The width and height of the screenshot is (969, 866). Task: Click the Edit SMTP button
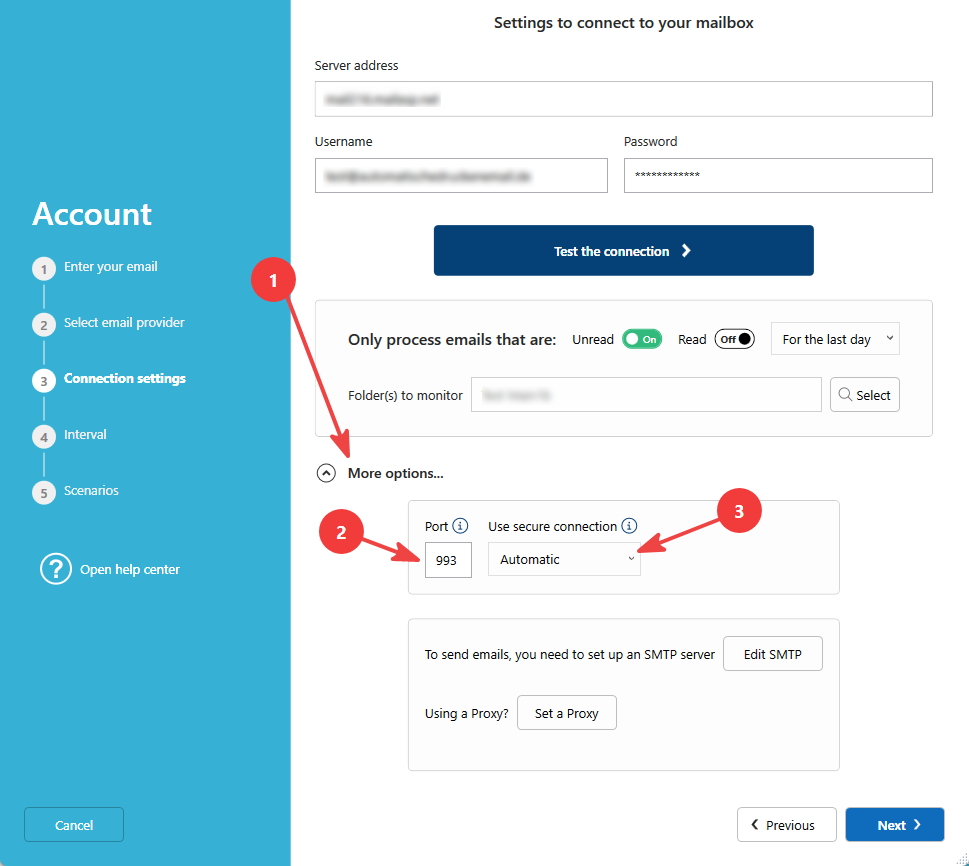coord(772,654)
